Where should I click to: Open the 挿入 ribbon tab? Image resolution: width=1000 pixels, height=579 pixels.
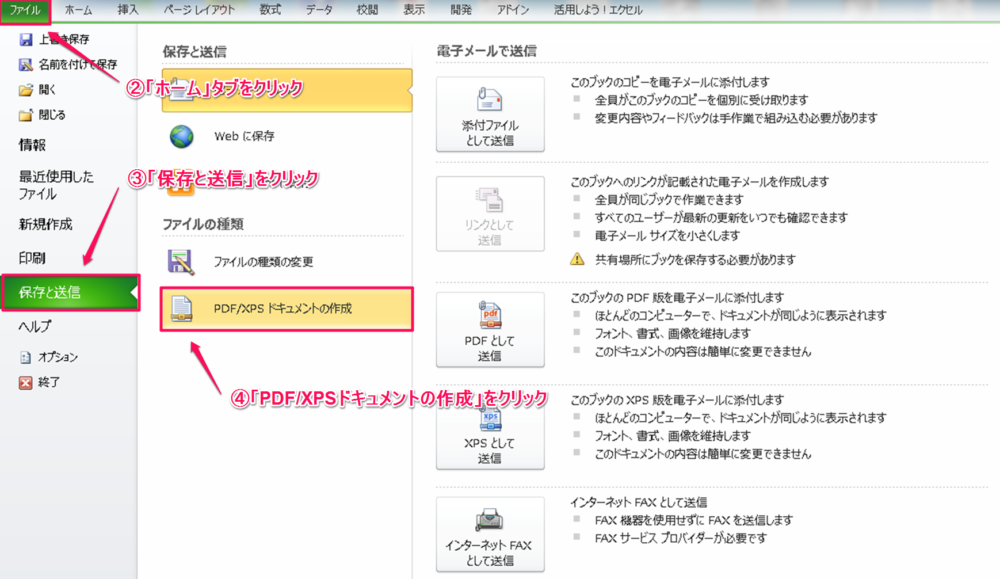[x=128, y=9]
